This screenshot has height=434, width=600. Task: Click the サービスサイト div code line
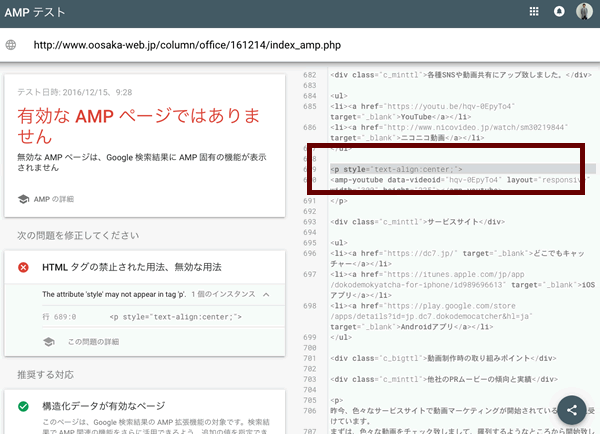(417, 222)
